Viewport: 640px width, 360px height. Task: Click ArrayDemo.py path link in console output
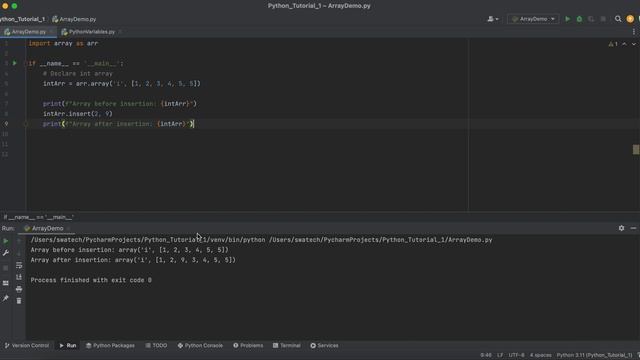pyautogui.click(x=380, y=240)
